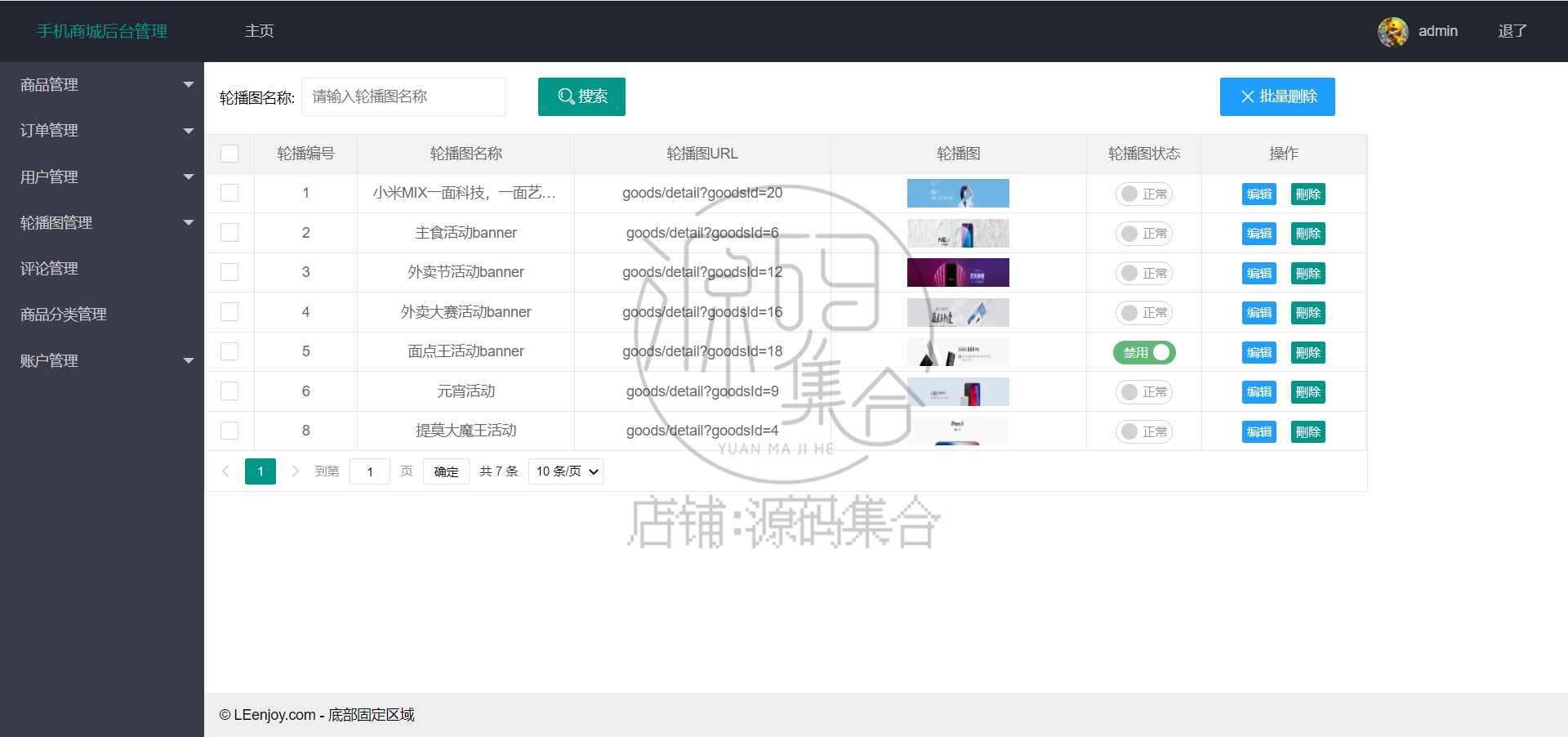The height and width of the screenshot is (737, 1568).
Task: Check the row for 提莫大魔王活动
Action: [229, 431]
